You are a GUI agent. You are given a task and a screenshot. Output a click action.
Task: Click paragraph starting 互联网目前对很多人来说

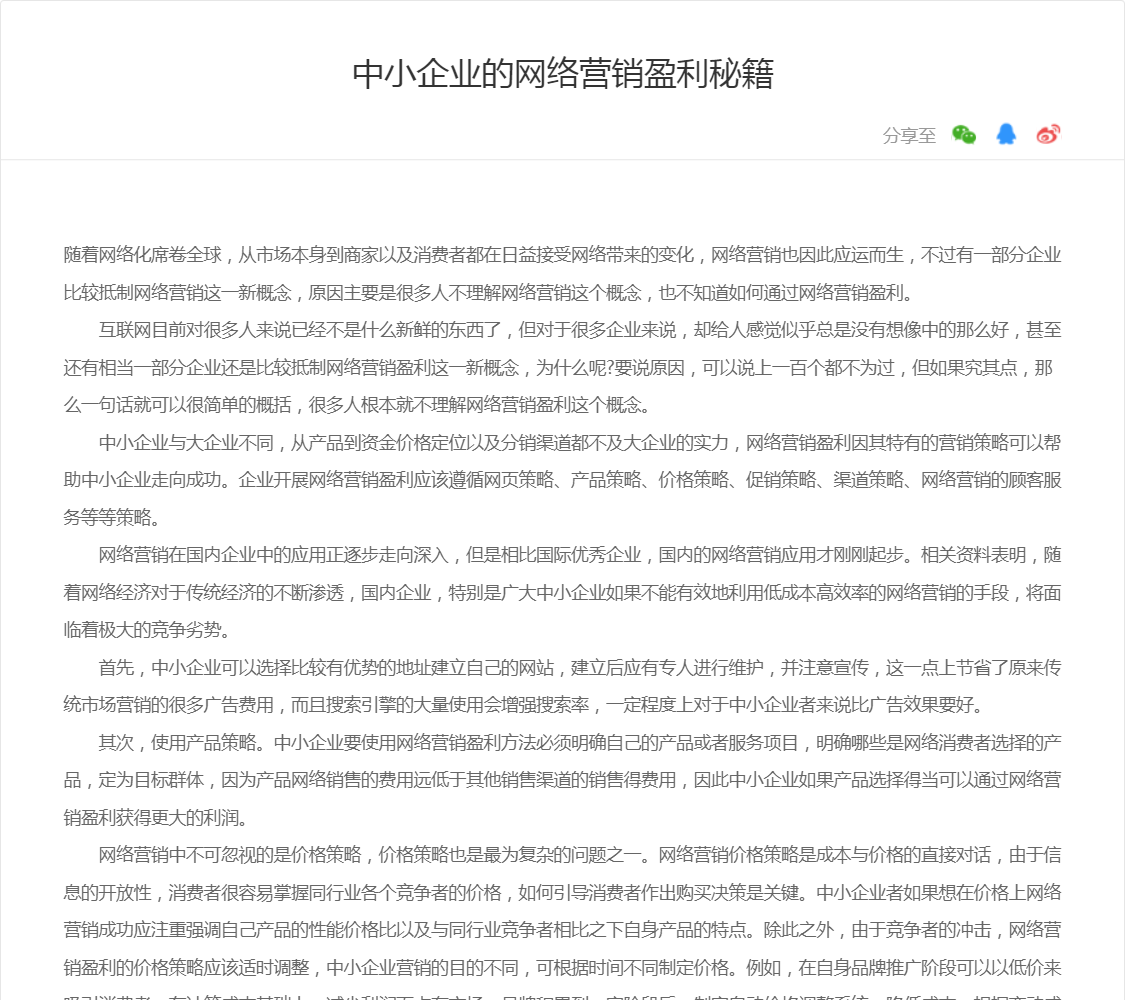pyautogui.click(x=562, y=367)
